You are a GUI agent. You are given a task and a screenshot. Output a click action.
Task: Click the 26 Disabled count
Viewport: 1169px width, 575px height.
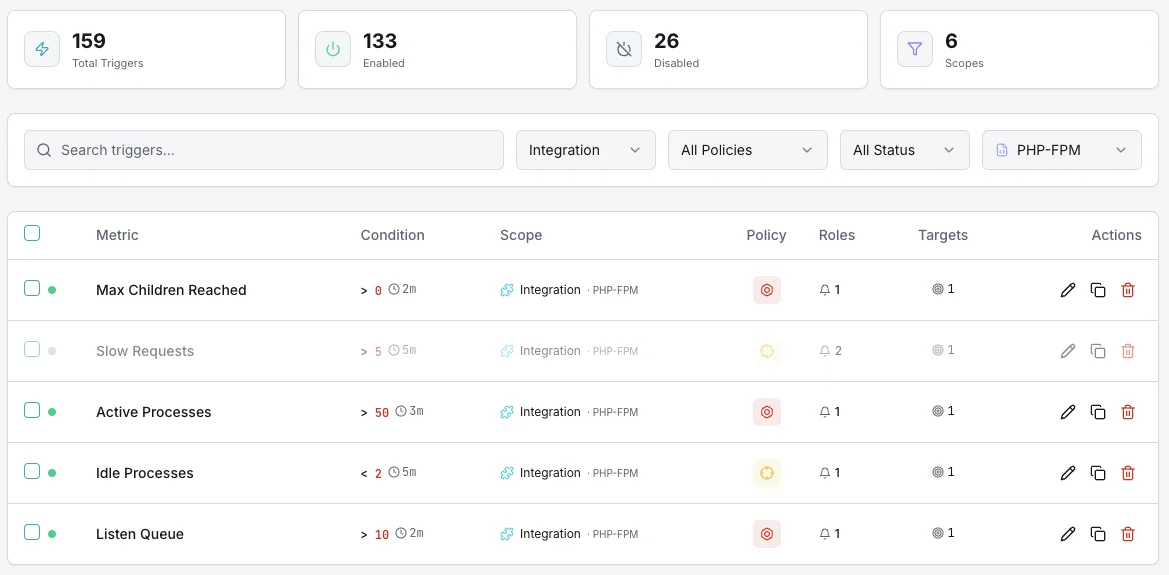(667, 40)
